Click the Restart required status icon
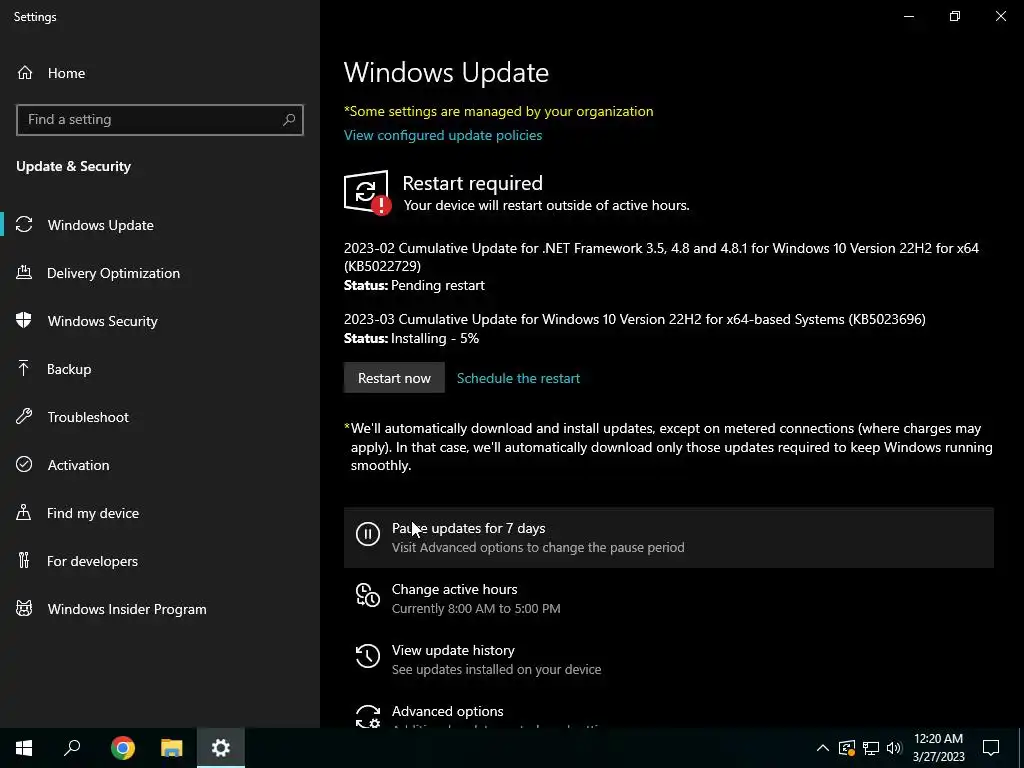The height and width of the screenshot is (768, 1024). (x=367, y=192)
